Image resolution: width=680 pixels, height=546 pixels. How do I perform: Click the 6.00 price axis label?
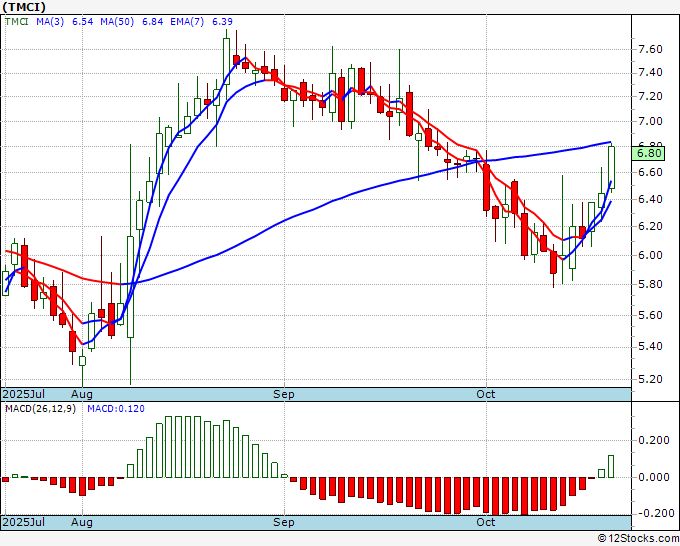651,255
